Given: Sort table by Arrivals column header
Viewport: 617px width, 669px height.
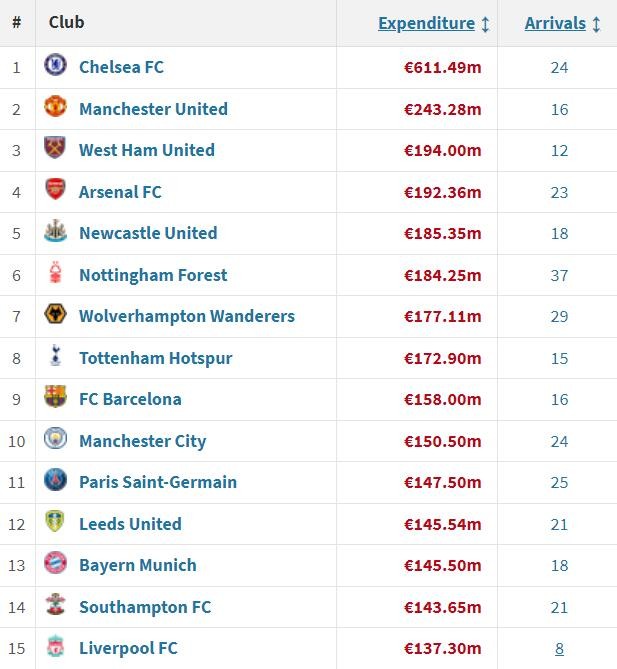Looking at the screenshot, I should click(555, 23).
